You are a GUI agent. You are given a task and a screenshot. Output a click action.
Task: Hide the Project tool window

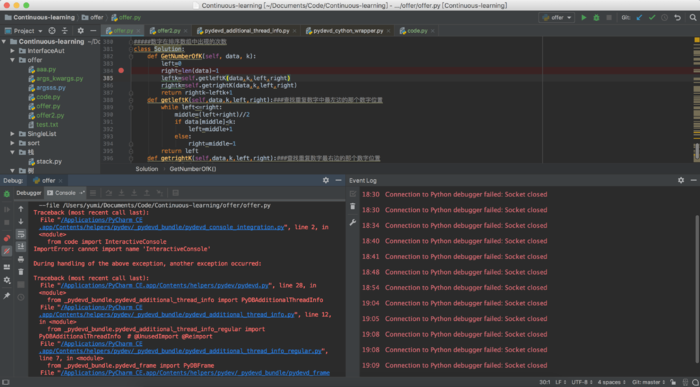coord(93,31)
